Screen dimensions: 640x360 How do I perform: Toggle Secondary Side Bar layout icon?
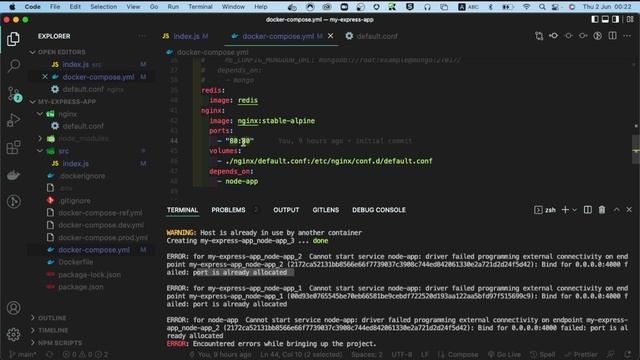pyautogui.click(x=616, y=19)
